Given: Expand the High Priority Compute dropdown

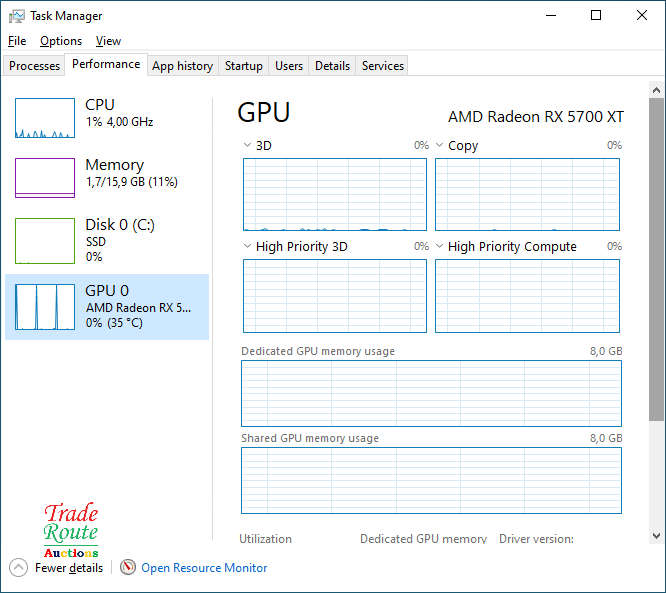Looking at the screenshot, I should tap(440, 246).
